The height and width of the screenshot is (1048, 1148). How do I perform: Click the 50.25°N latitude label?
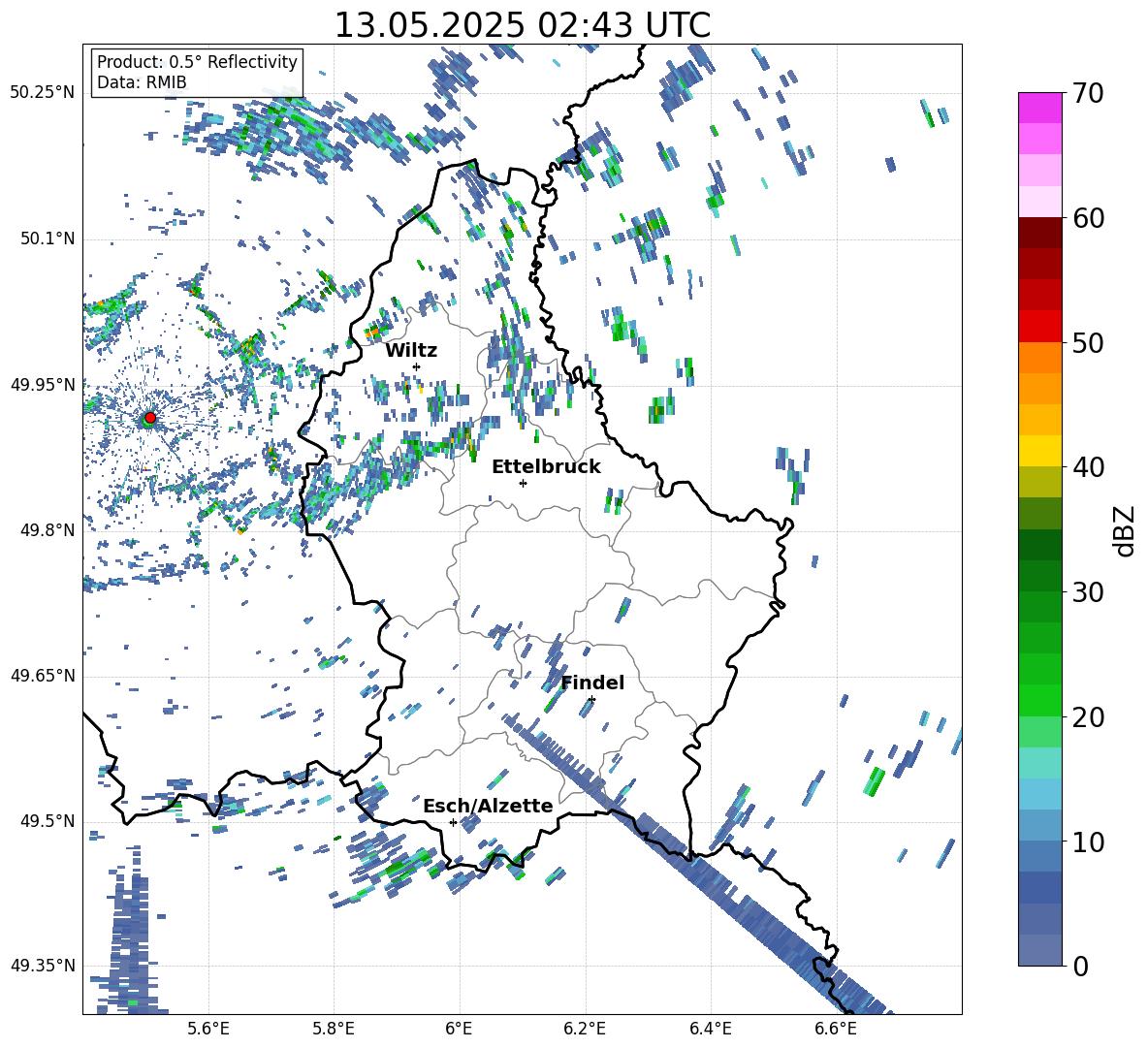43,93
